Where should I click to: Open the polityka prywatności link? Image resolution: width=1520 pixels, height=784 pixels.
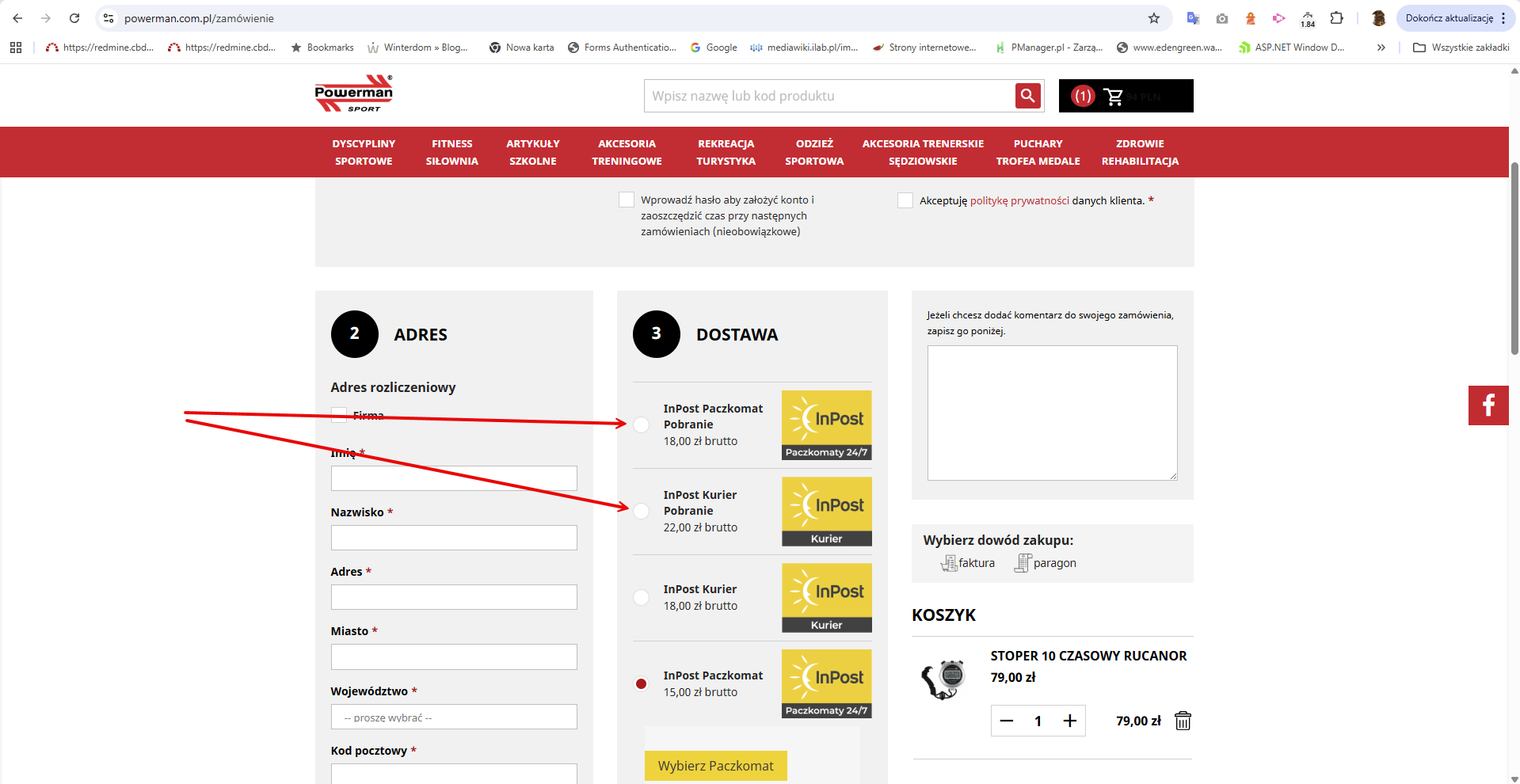(1019, 200)
